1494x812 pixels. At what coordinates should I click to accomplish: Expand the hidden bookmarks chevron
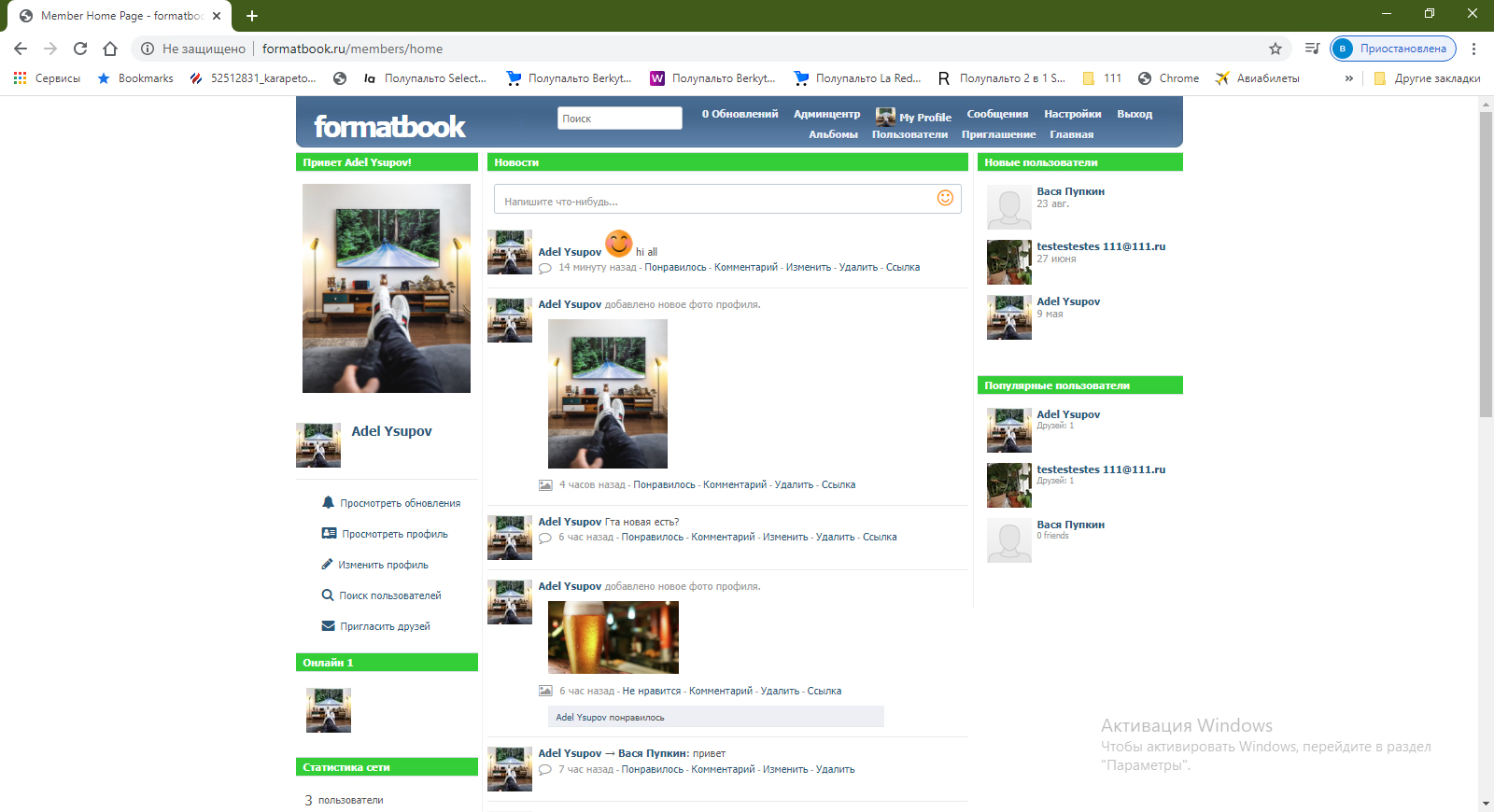(x=1348, y=78)
